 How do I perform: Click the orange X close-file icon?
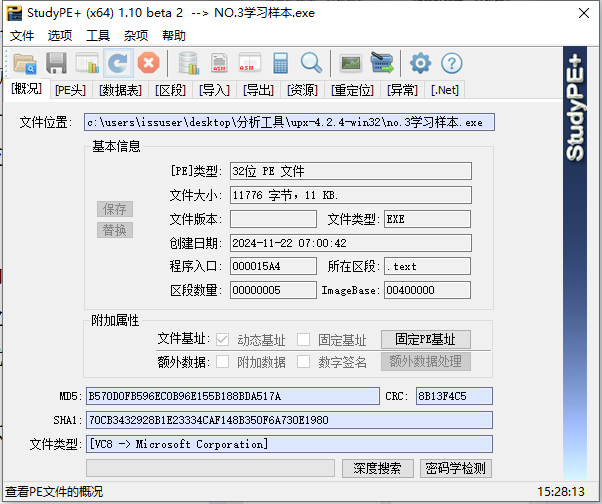[x=149, y=63]
